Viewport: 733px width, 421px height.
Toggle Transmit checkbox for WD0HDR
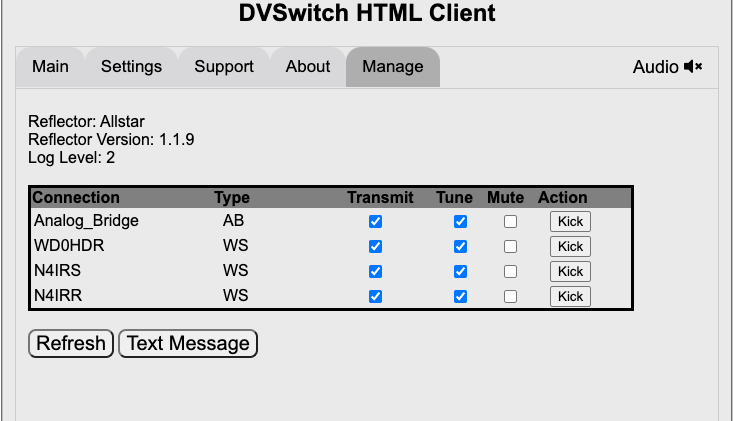(375, 246)
